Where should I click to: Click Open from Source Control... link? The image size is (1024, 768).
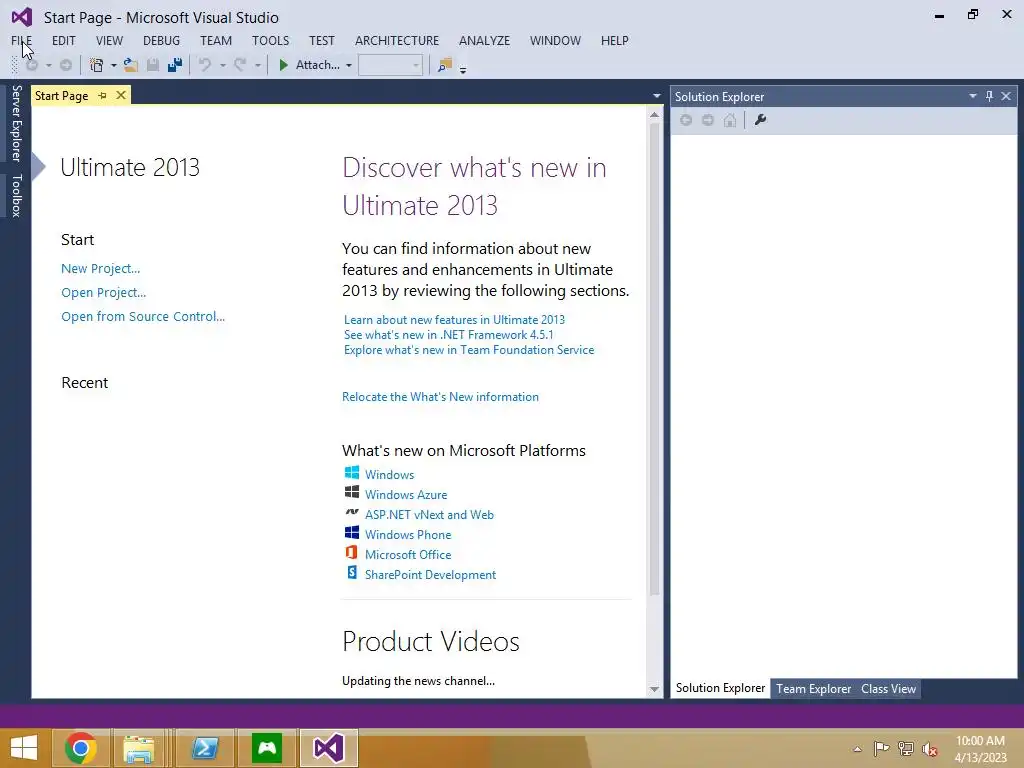[143, 316]
